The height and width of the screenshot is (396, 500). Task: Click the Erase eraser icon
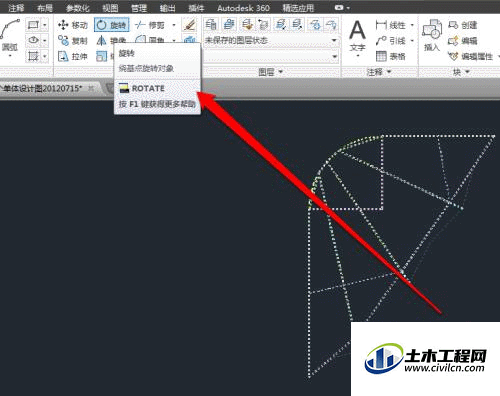click(x=190, y=25)
